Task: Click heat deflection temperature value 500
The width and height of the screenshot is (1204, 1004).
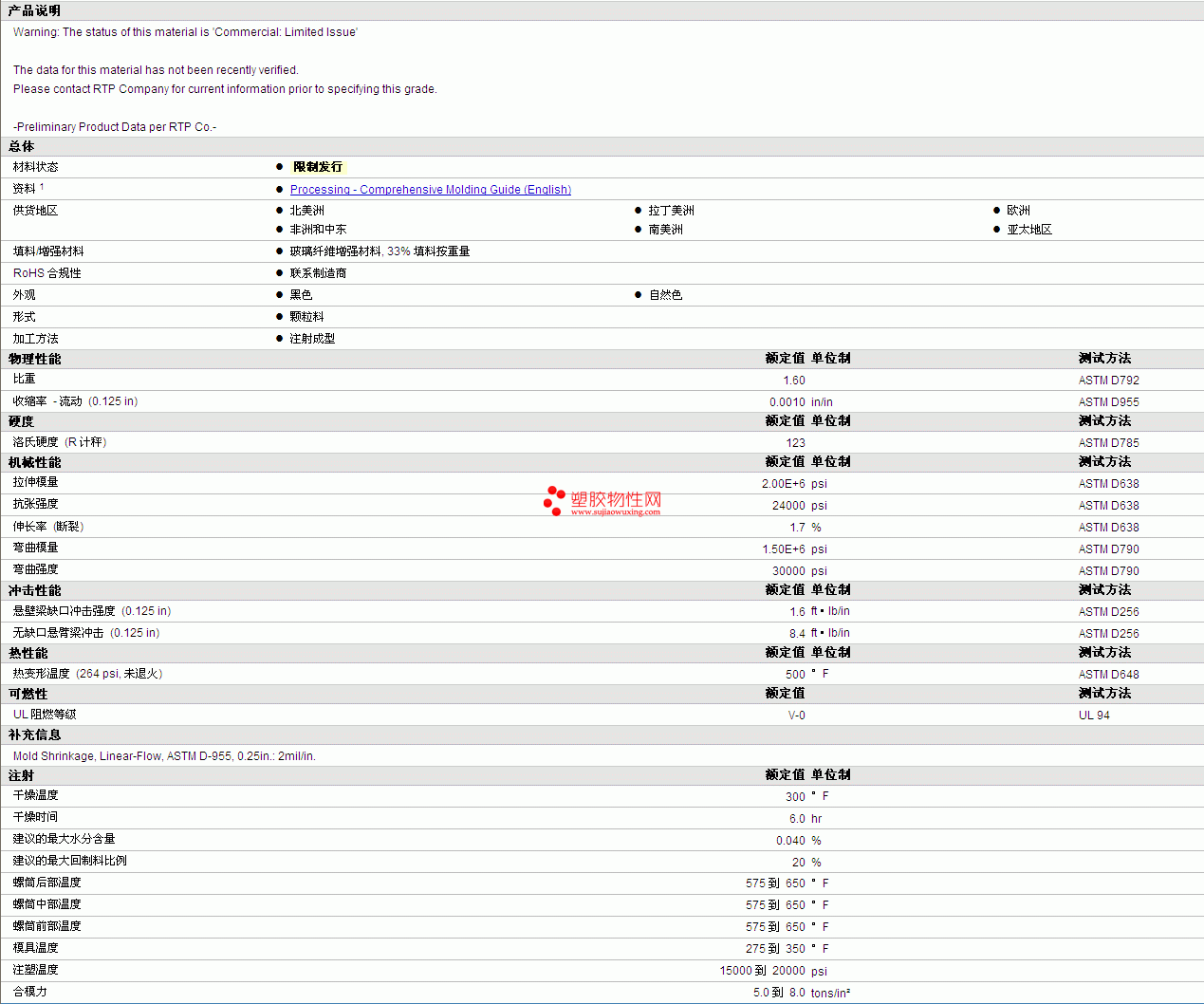Action: [796, 675]
